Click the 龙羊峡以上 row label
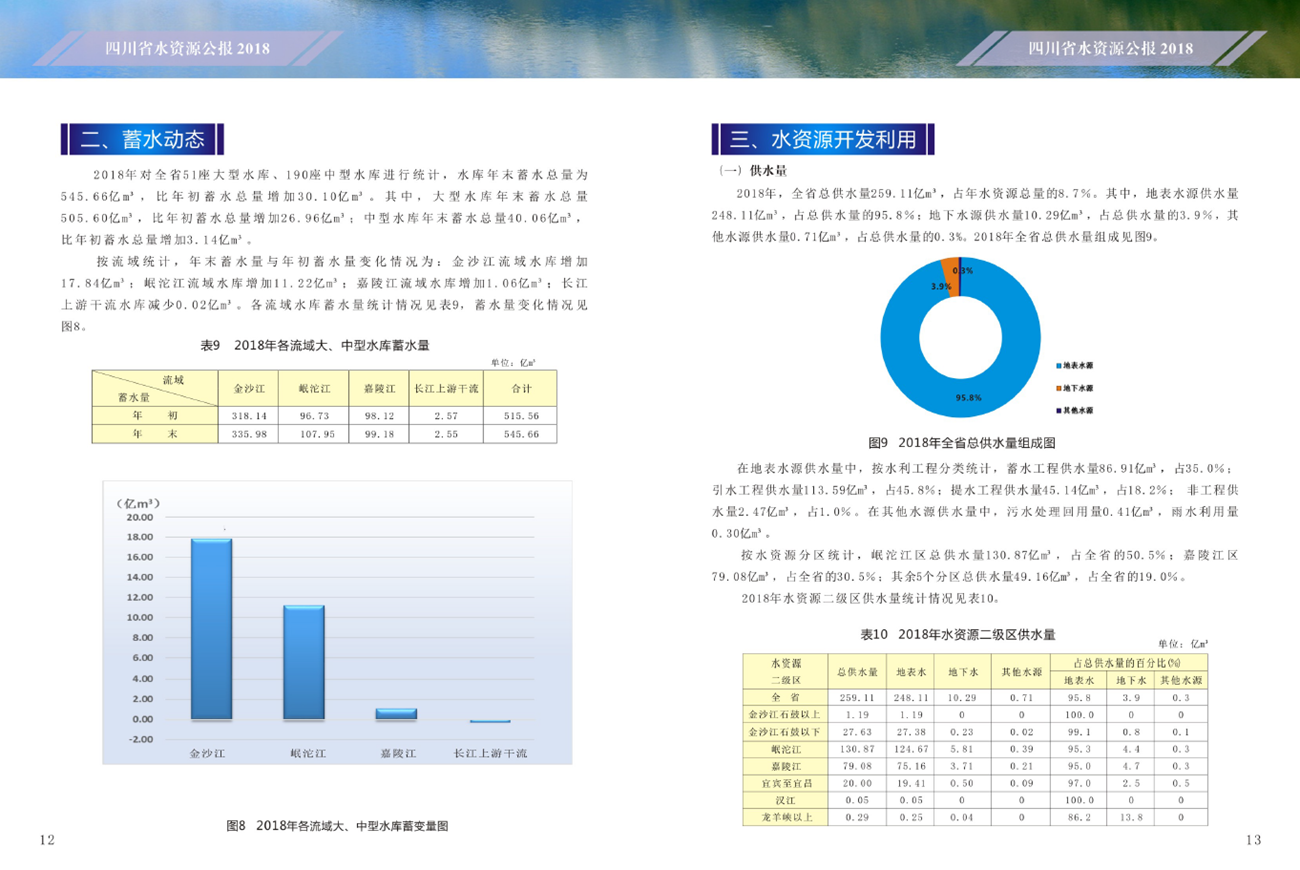 pyautogui.click(x=785, y=817)
